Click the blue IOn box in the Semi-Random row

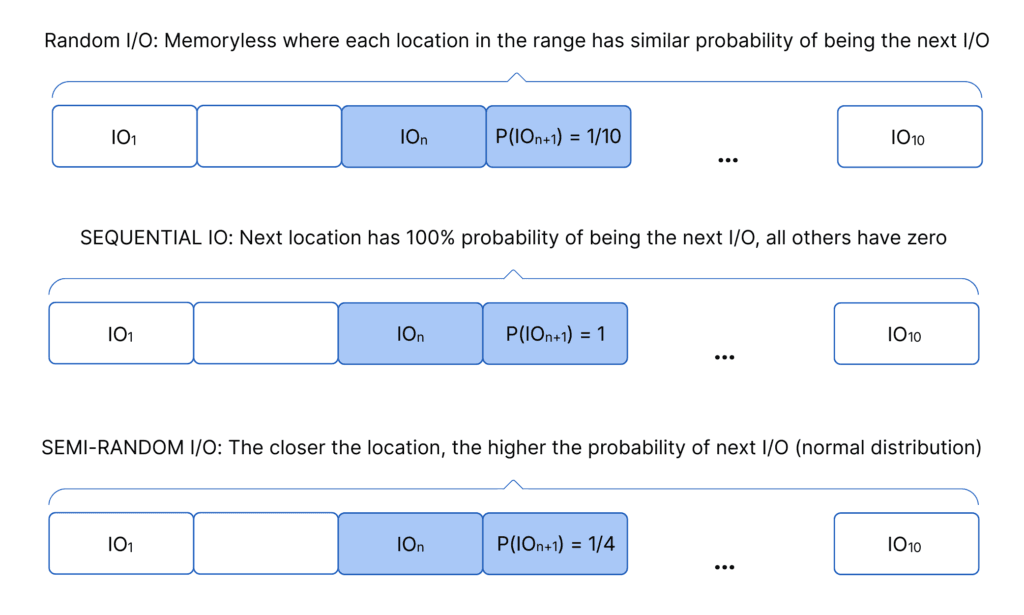point(410,544)
